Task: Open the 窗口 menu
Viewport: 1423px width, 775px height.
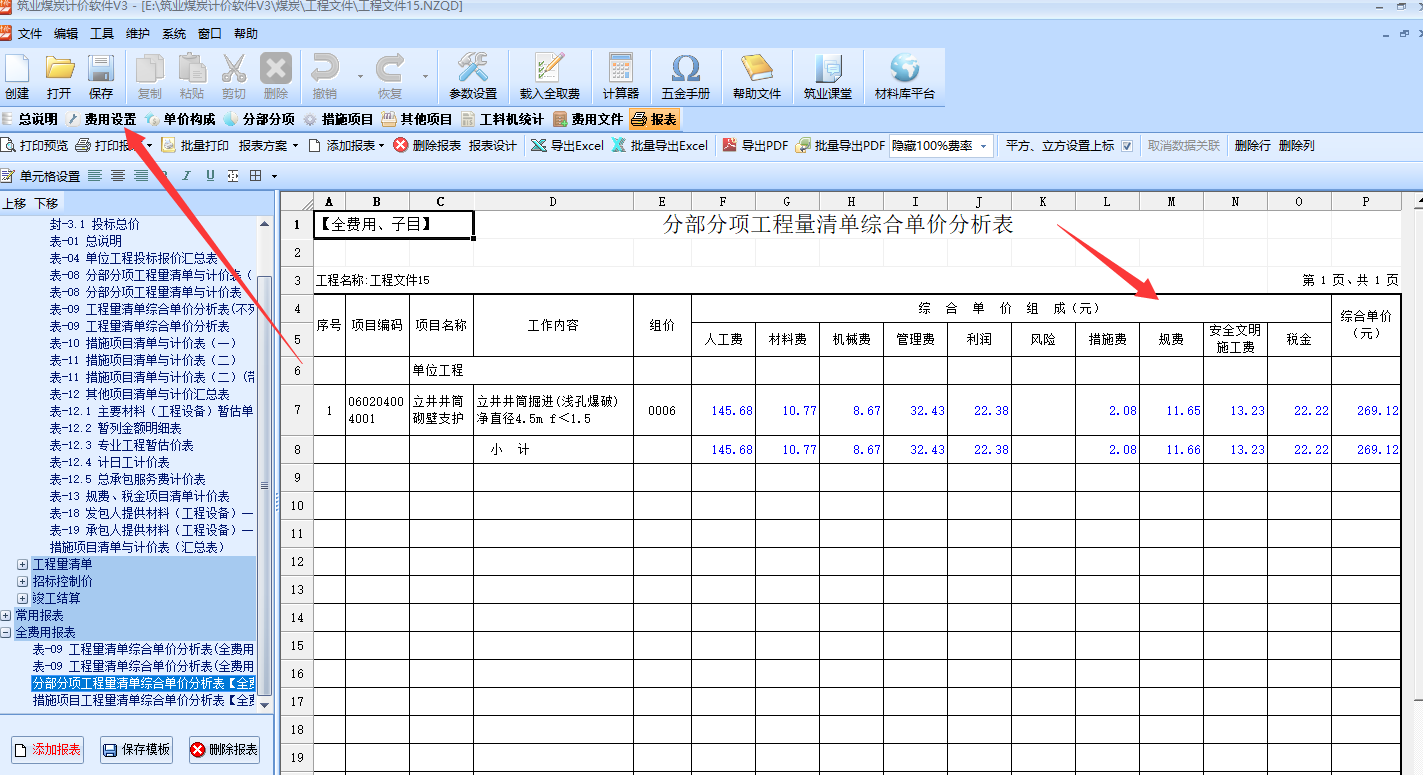Action: click(x=210, y=34)
